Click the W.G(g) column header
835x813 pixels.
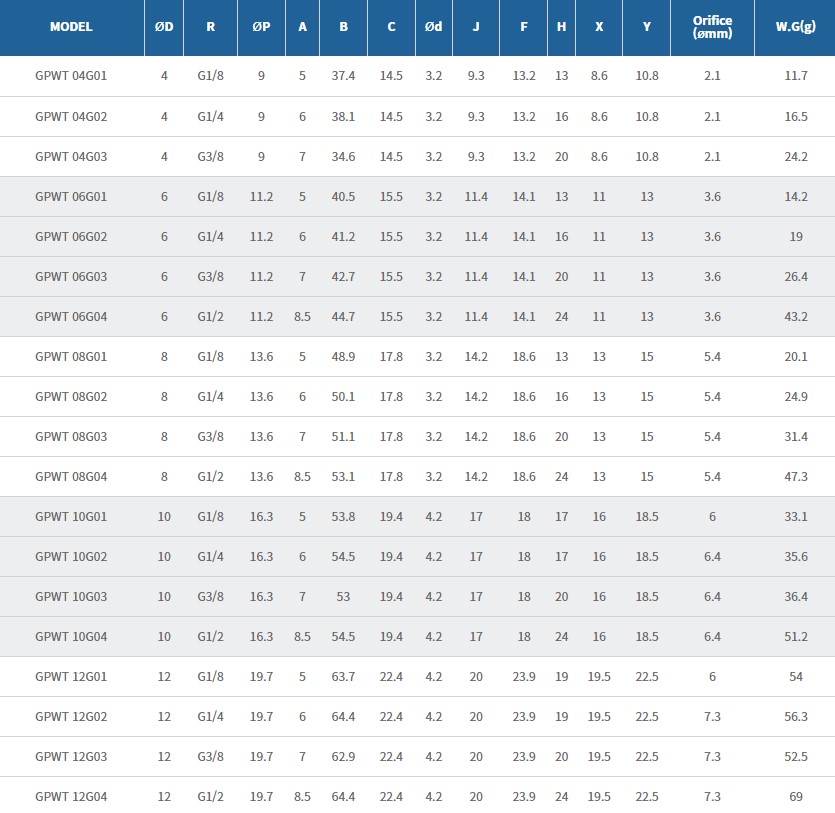click(x=796, y=27)
